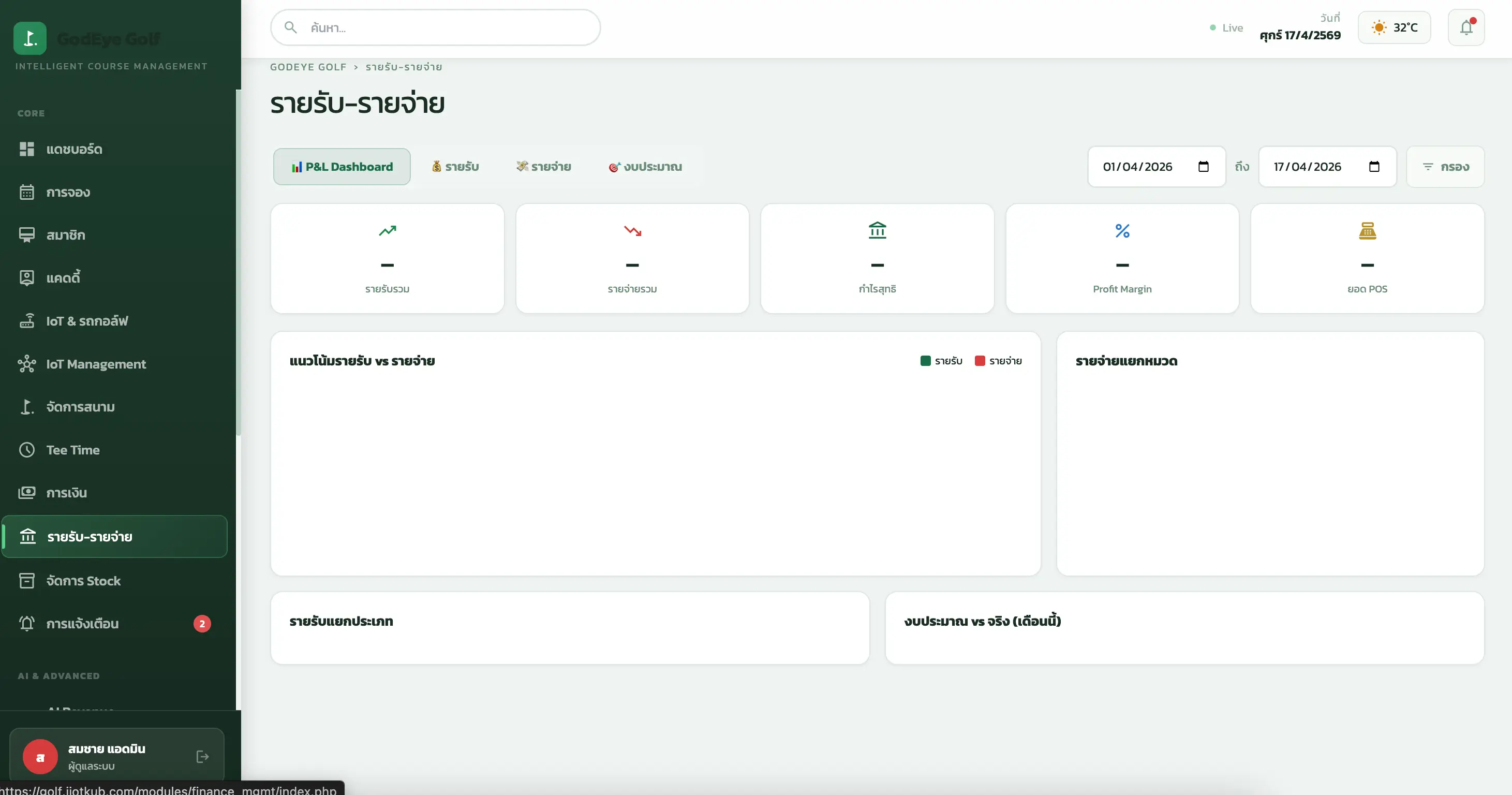The width and height of the screenshot is (1512, 795).
Task: Click the Live status indicator
Action: [x=1227, y=27]
